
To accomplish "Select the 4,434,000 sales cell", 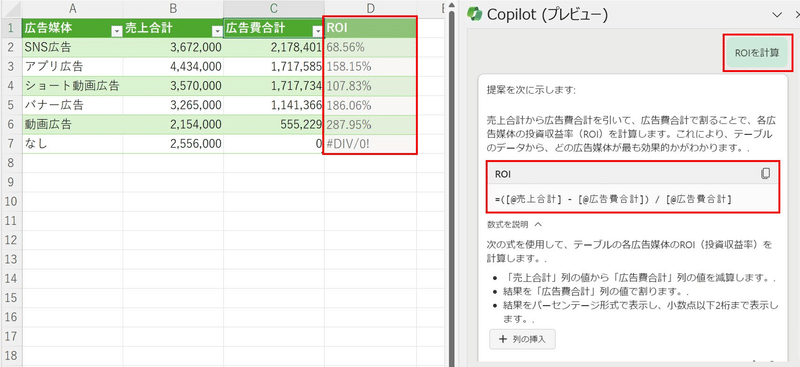I will (173, 67).
